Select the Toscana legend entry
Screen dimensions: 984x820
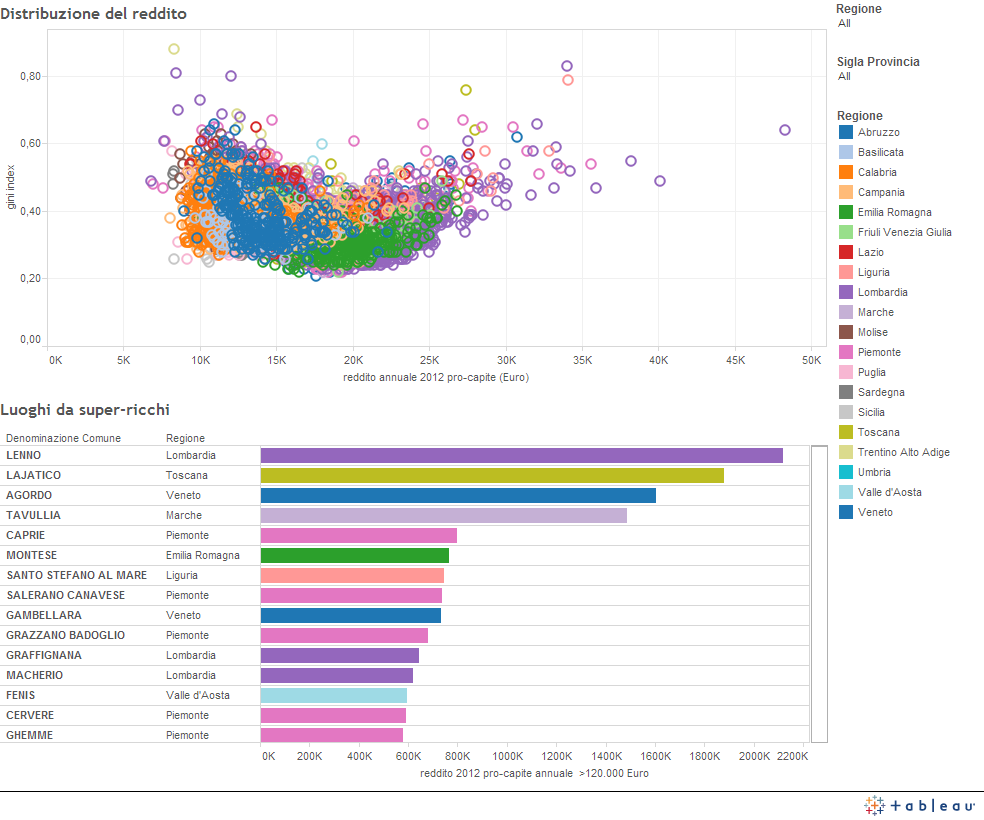[878, 432]
